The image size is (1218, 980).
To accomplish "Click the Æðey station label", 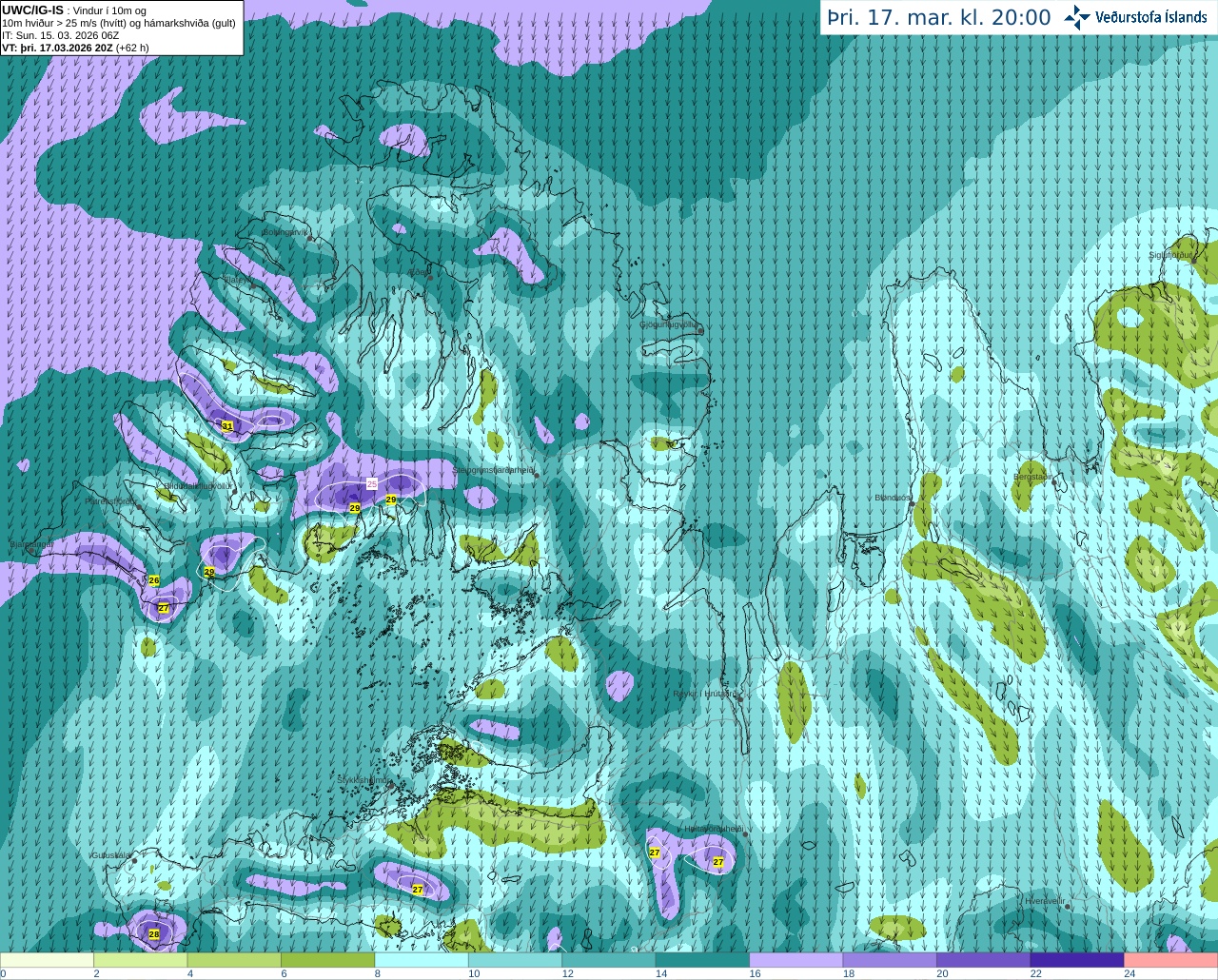I will coord(419,272).
